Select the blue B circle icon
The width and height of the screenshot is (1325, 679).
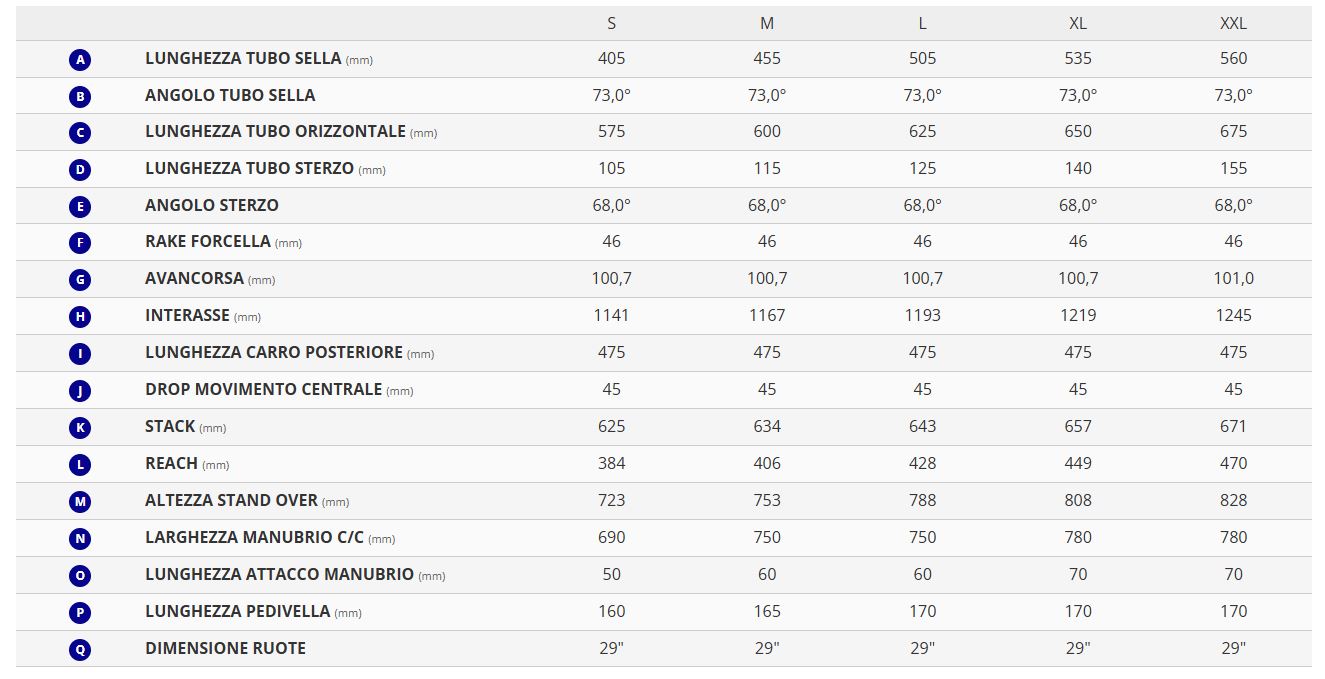coord(81,97)
